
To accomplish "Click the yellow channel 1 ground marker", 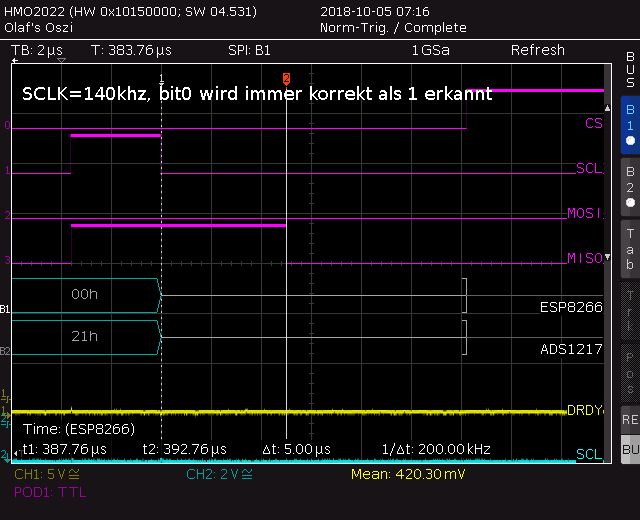I will (x=5, y=412).
